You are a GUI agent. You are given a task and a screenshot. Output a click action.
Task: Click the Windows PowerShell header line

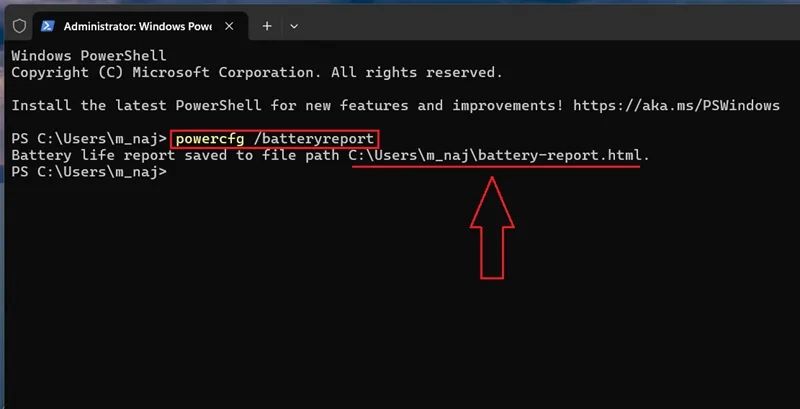pos(89,55)
